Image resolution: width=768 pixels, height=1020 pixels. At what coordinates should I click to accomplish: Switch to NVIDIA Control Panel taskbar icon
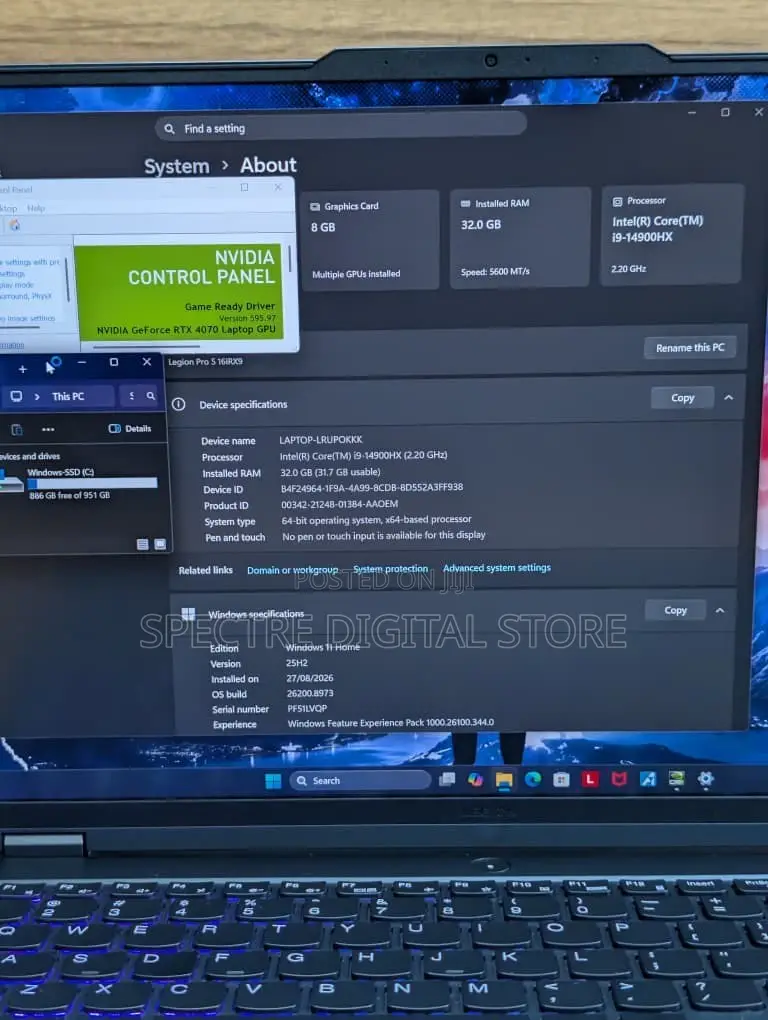pos(676,779)
